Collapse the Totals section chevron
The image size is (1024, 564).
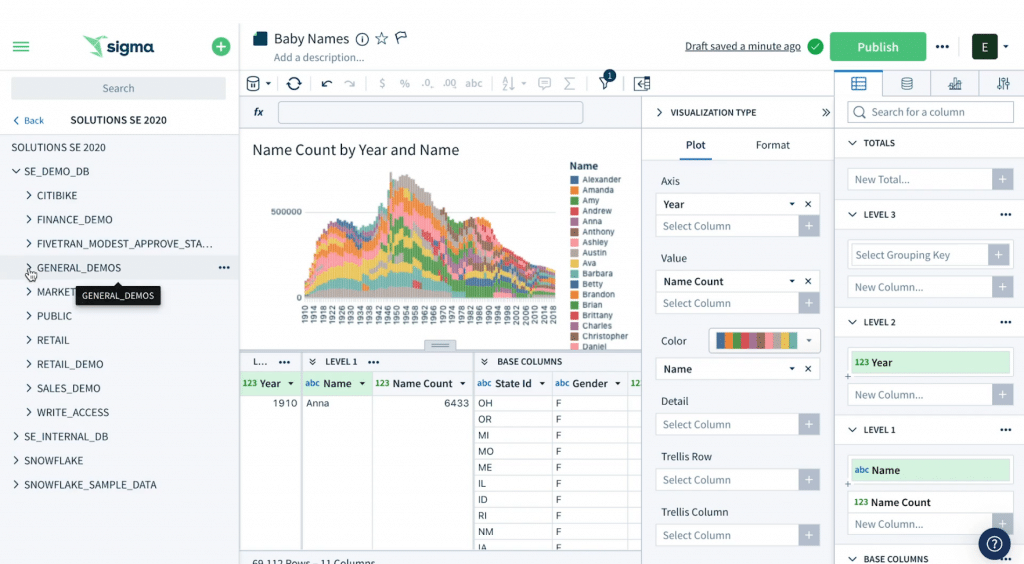(x=853, y=143)
